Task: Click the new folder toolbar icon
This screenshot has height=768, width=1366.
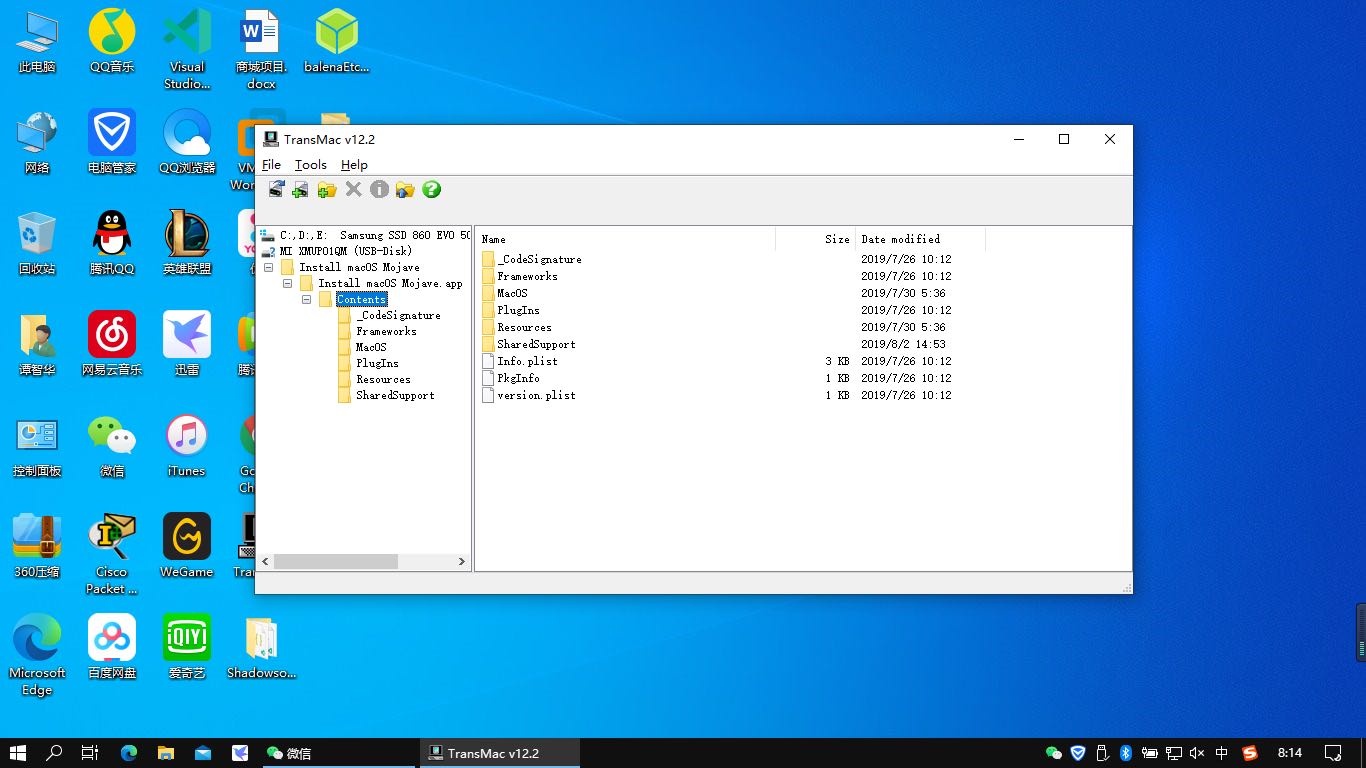Action: (326, 190)
